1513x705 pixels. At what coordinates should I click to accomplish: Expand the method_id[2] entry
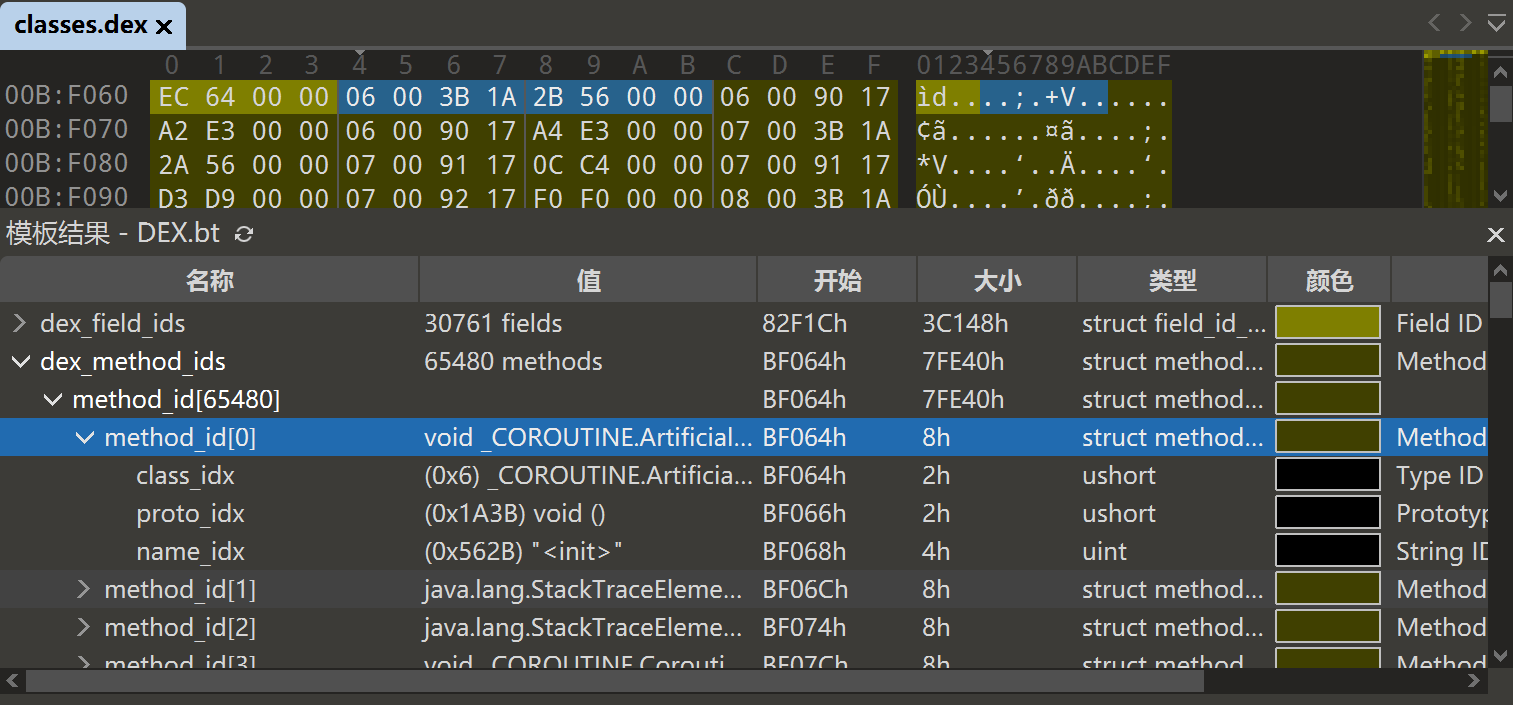pyautogui.click(x=84, y=628)
